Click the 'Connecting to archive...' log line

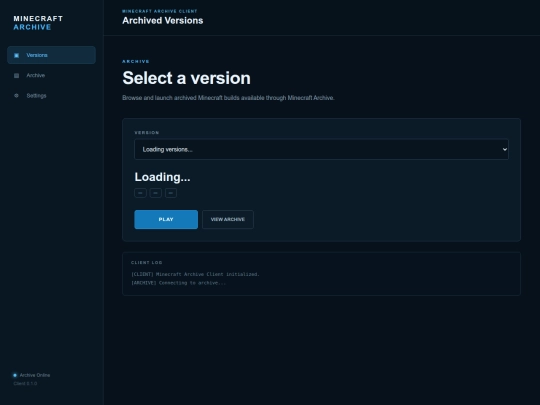pyautogui.click(x=178, y=283)
